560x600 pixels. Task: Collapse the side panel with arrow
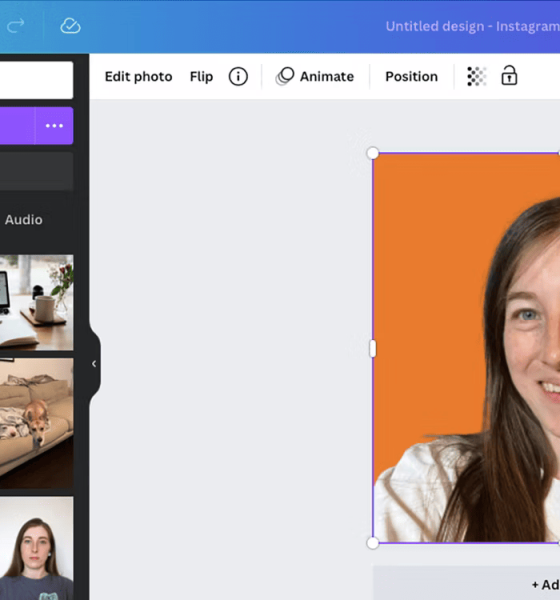[x=94, y=364]
